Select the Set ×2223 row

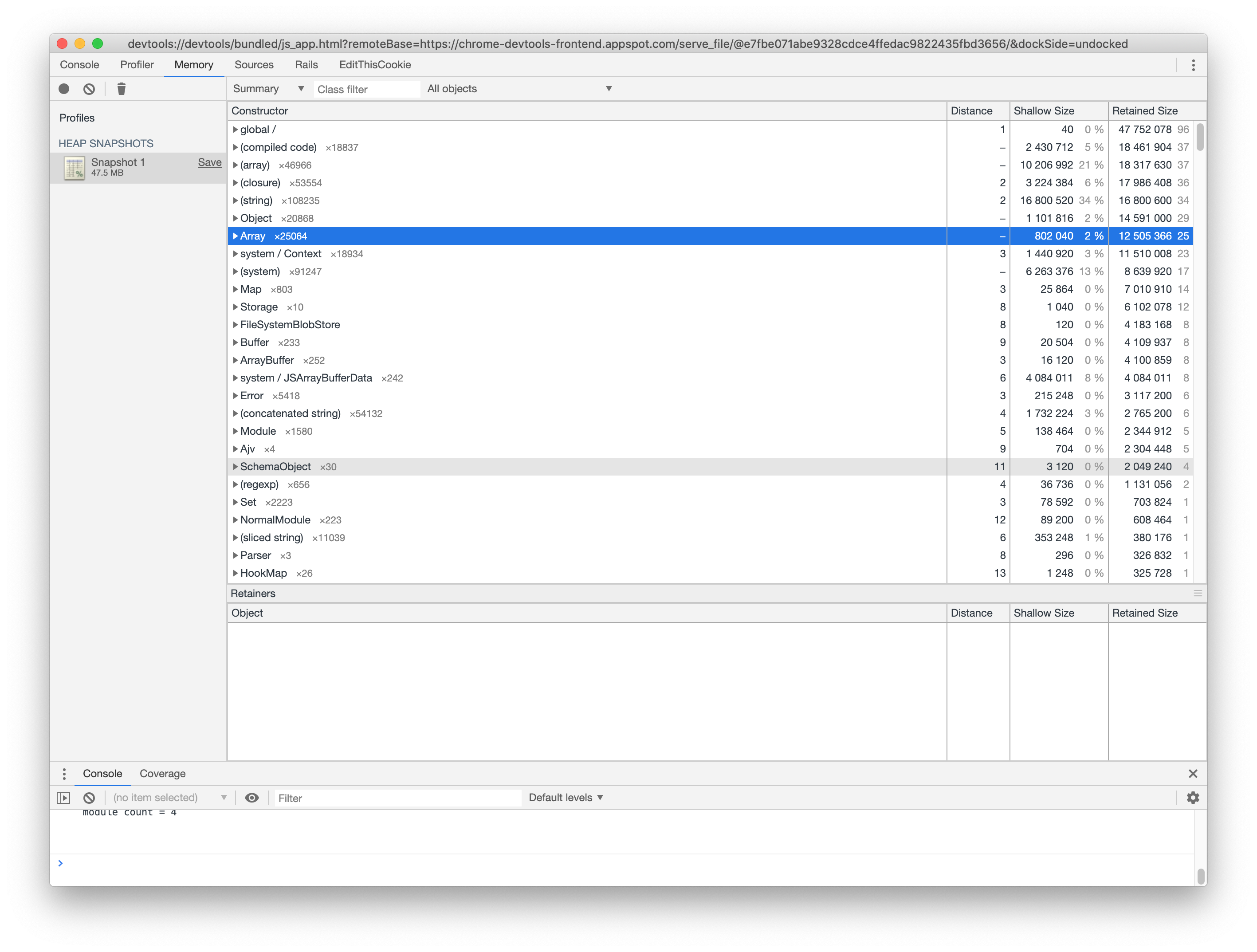(x=710, y=502)
